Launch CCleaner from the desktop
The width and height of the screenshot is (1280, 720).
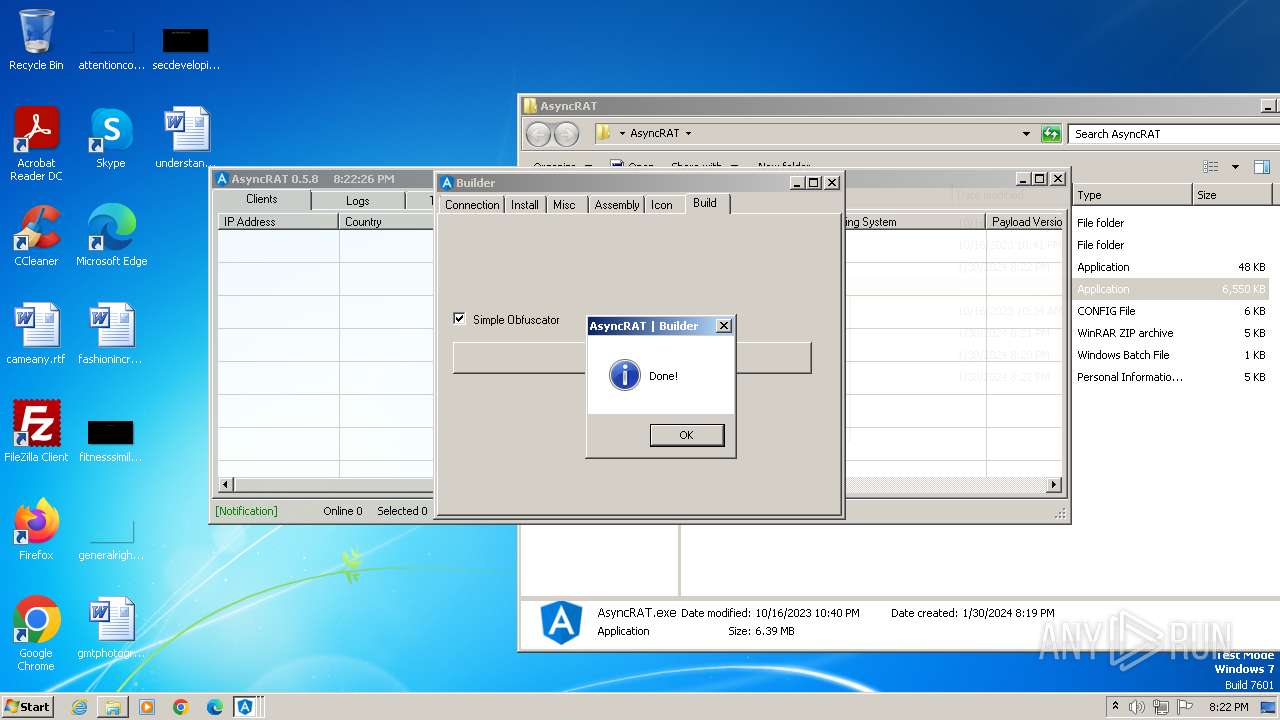(x=36, y=236)
